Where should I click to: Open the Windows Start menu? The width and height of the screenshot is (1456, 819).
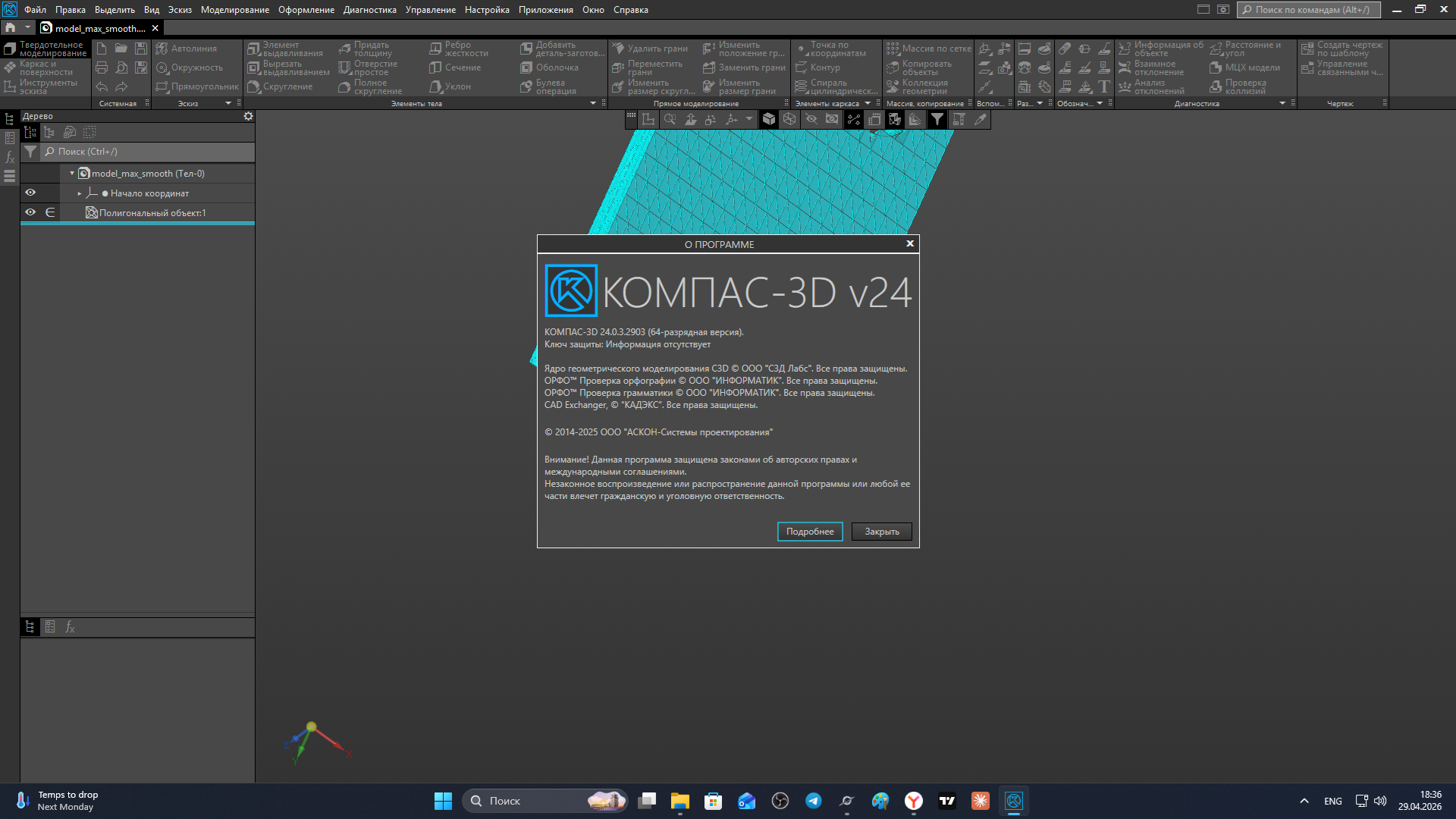click(x=443, y=801)
